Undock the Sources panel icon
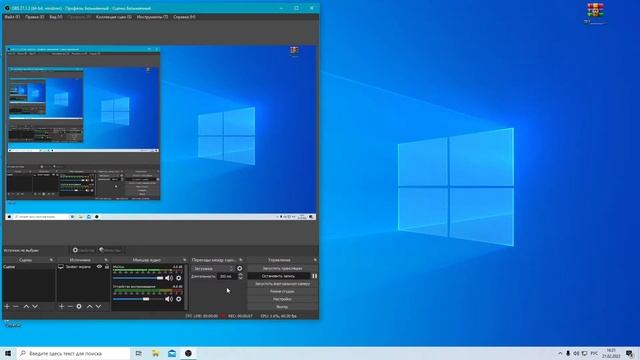640x360 pixels. coord(106,260)
